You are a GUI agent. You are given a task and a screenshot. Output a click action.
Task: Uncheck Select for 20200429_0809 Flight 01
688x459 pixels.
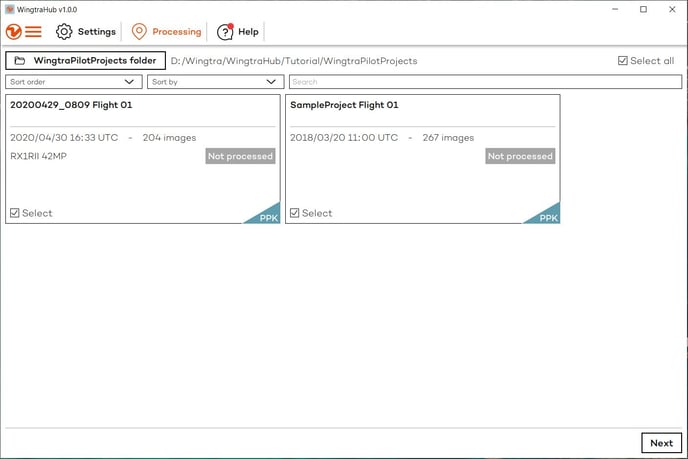click(15, 213)
